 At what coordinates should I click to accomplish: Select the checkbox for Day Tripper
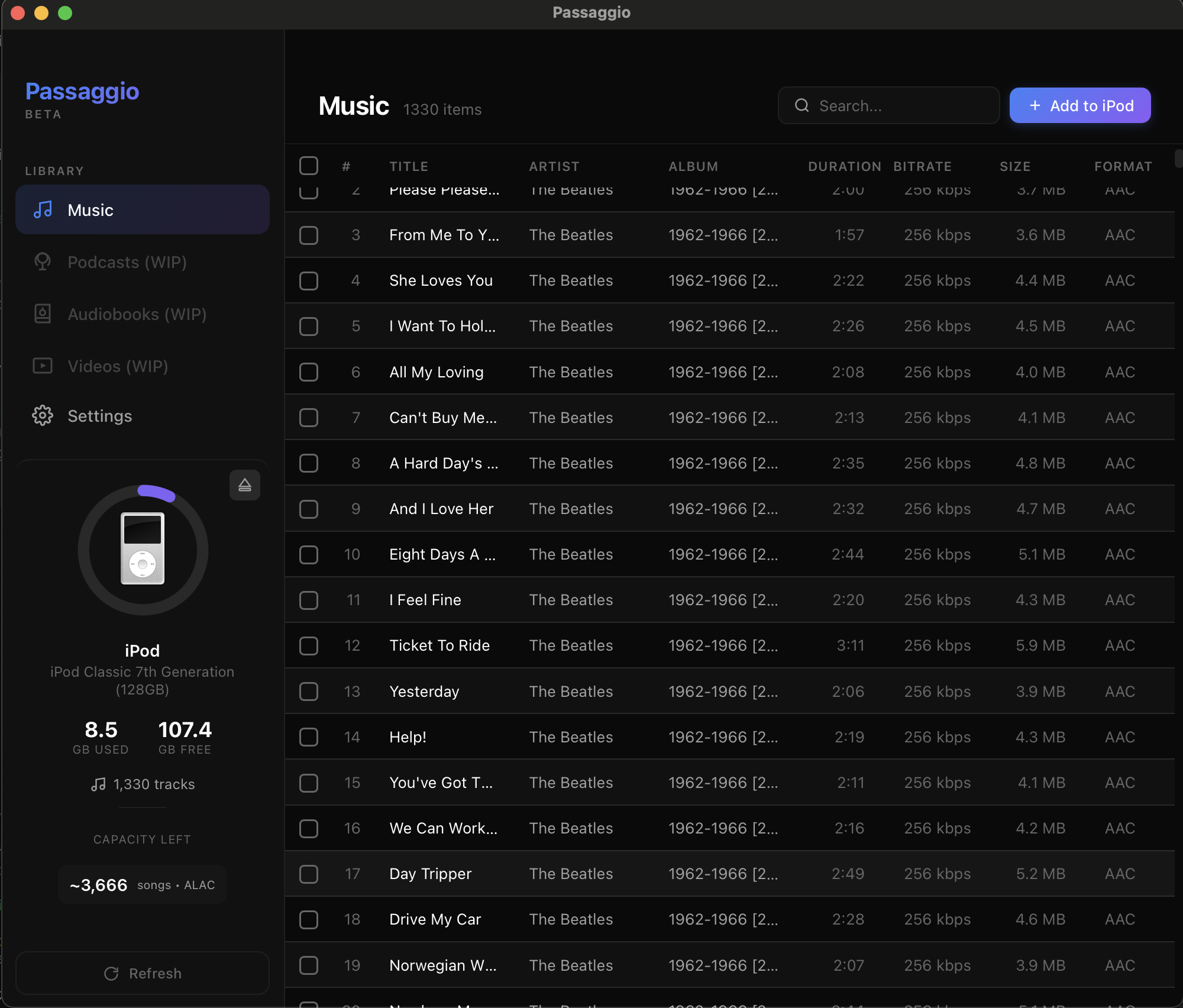tap(309, 874)
